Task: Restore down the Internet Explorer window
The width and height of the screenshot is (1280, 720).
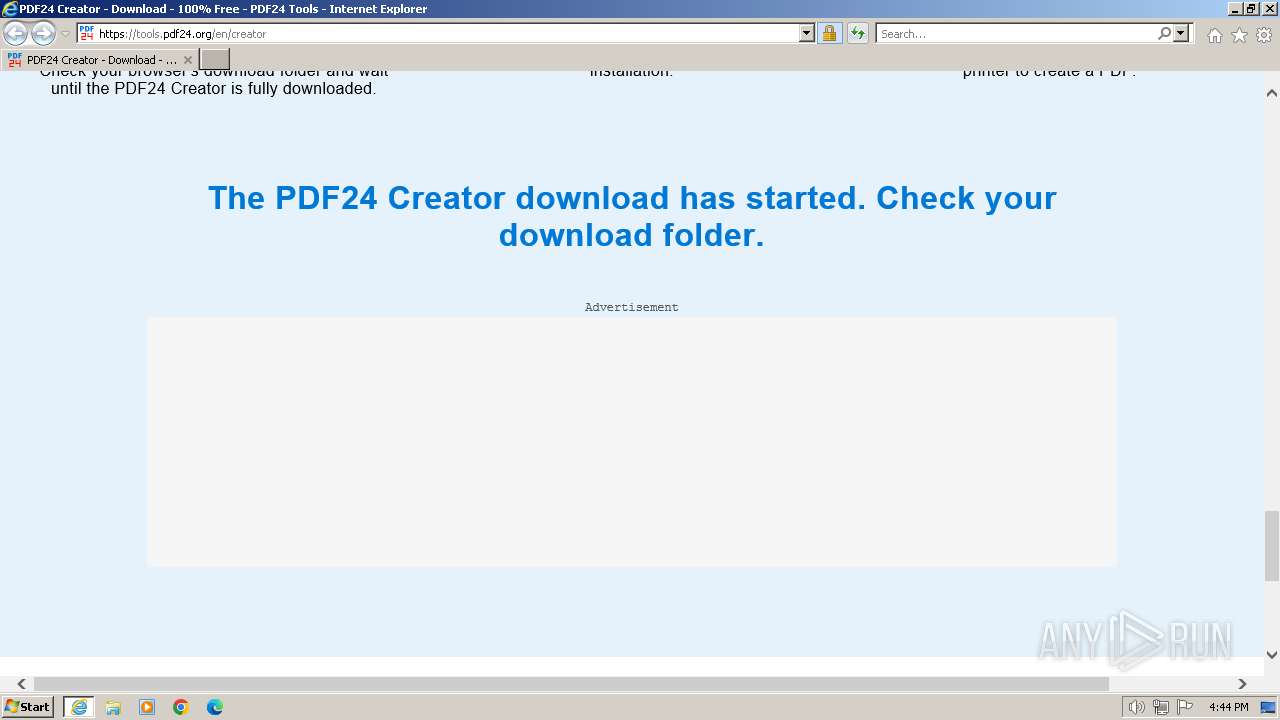Action: click(x=1251, y=9)
